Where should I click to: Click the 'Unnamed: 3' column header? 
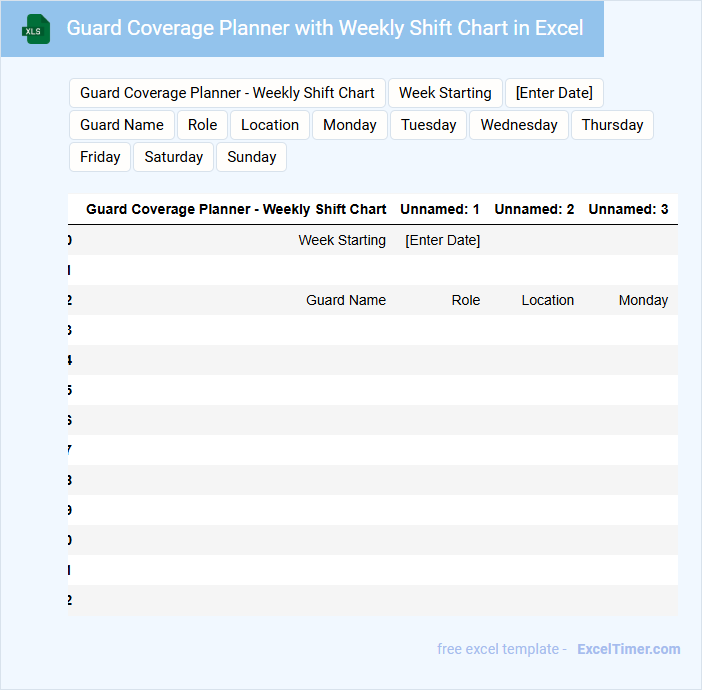[x=628, y=209]
